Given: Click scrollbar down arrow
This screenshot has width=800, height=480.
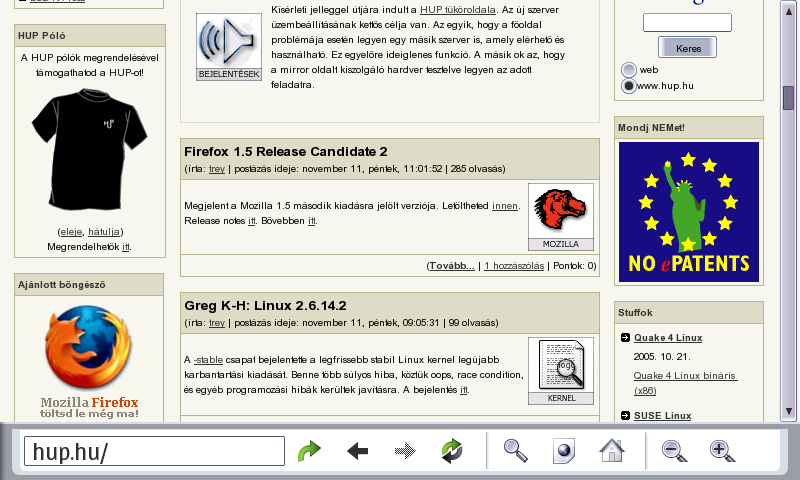Looking at the screenshot, I should (789, 411).
